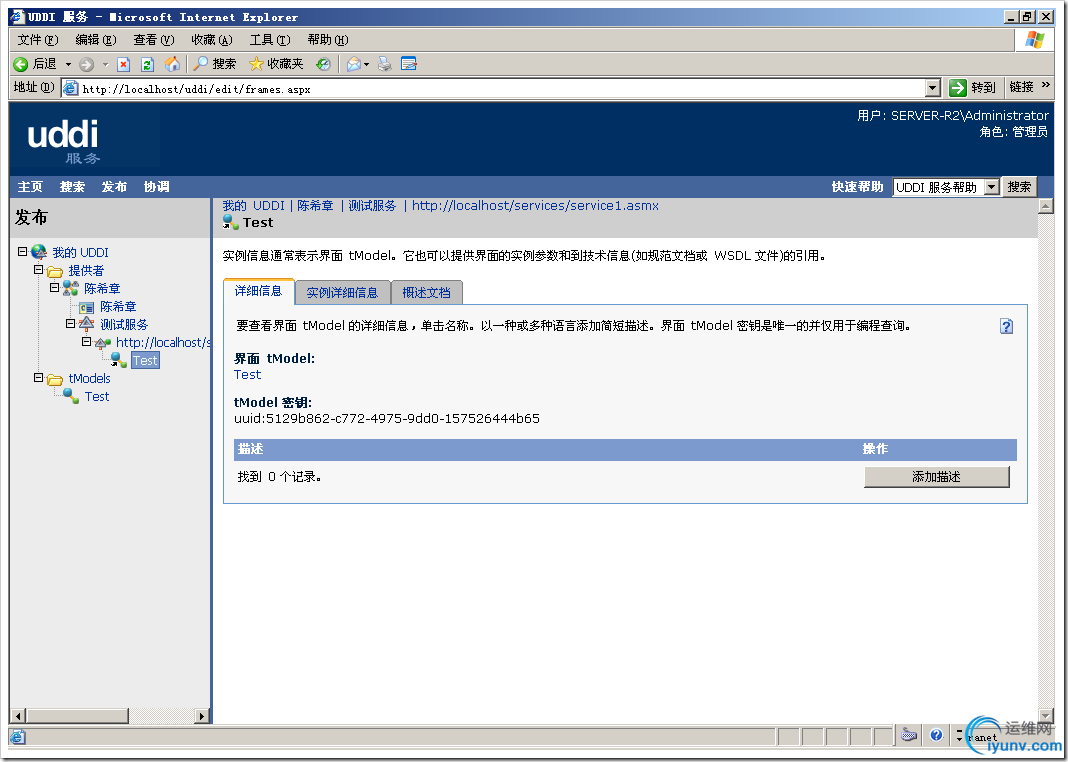
Task: Click the 转到 Go button text
Action: tap(984, 87)
